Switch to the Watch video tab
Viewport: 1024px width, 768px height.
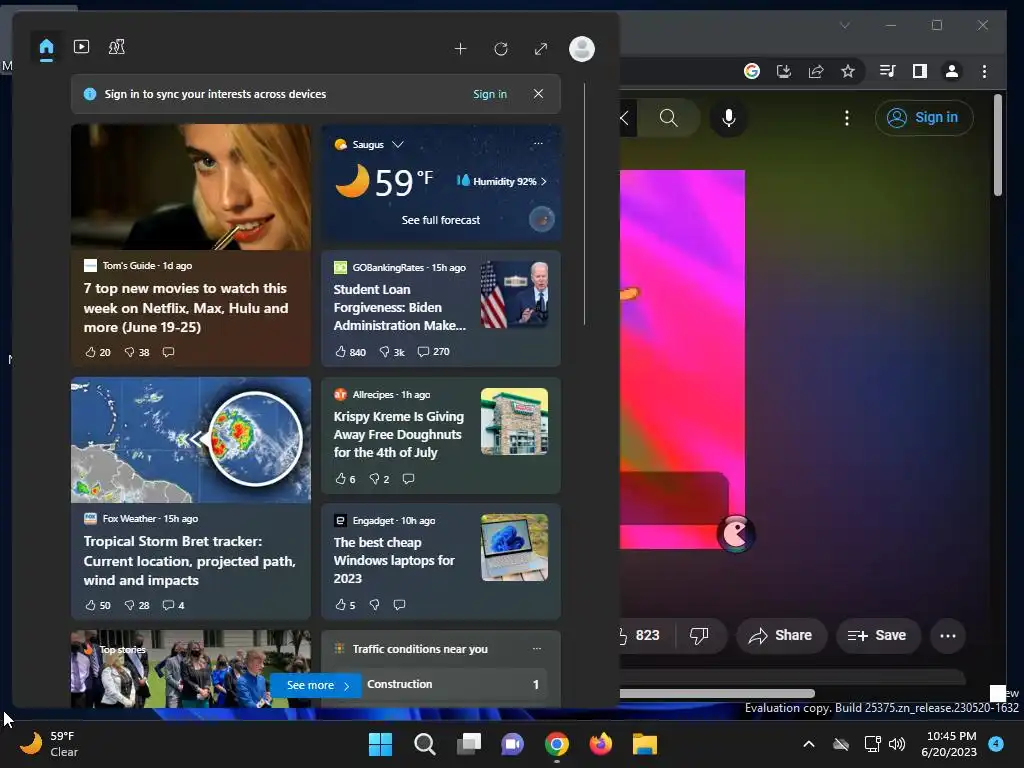(x=82, y=47)
